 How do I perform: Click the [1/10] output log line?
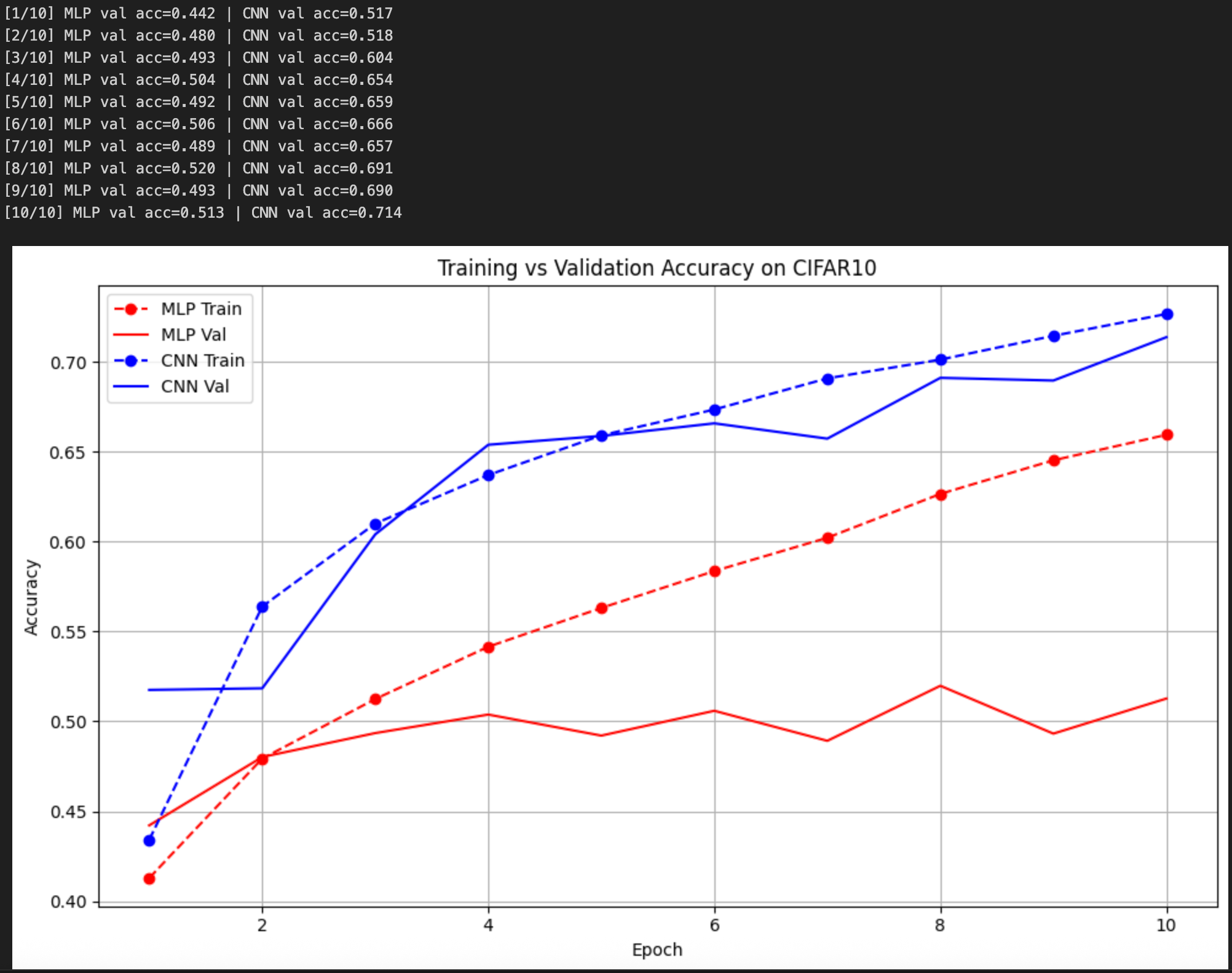tap(198, 14)
